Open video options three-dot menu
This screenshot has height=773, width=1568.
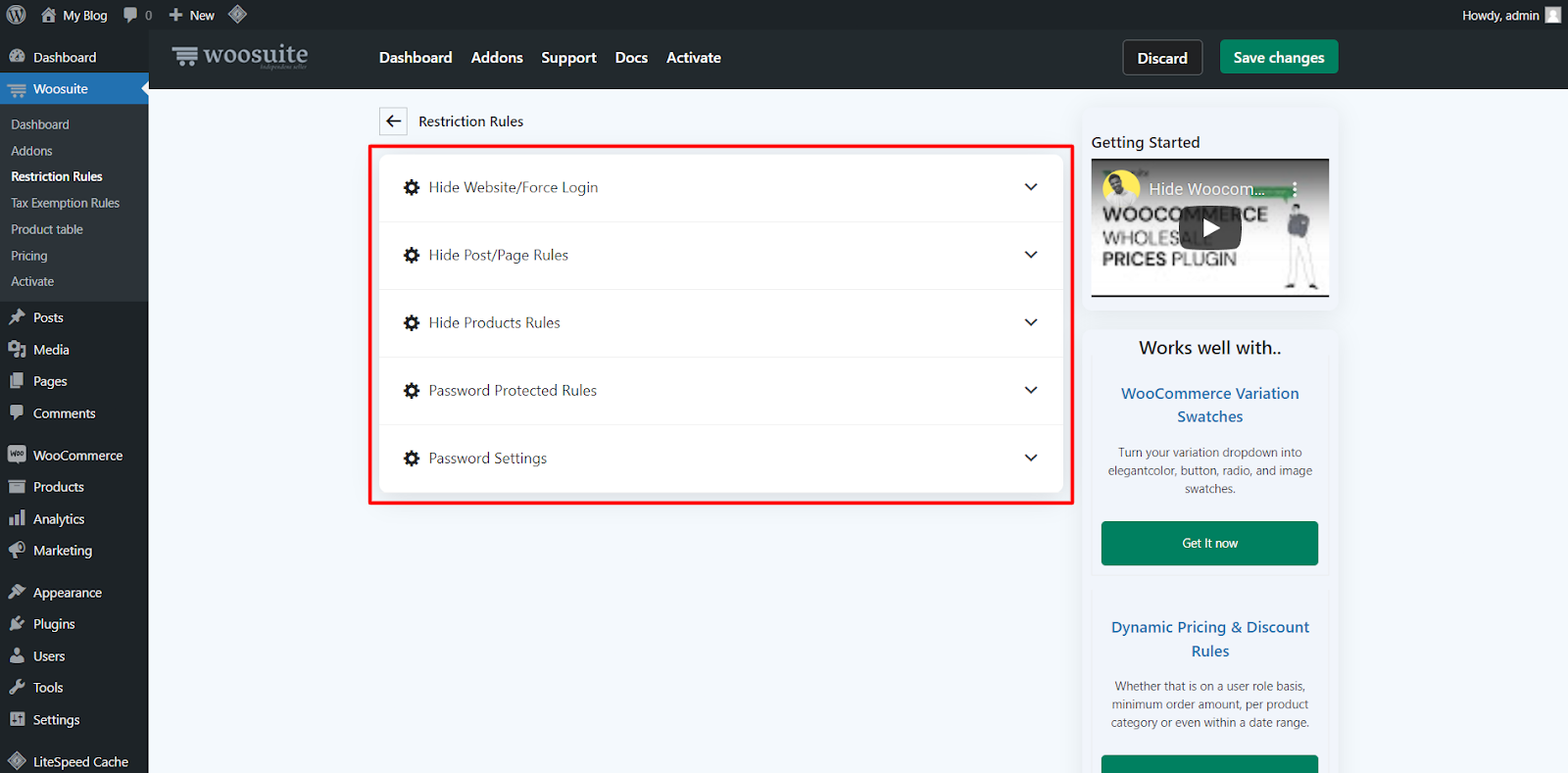point(1295,189)
